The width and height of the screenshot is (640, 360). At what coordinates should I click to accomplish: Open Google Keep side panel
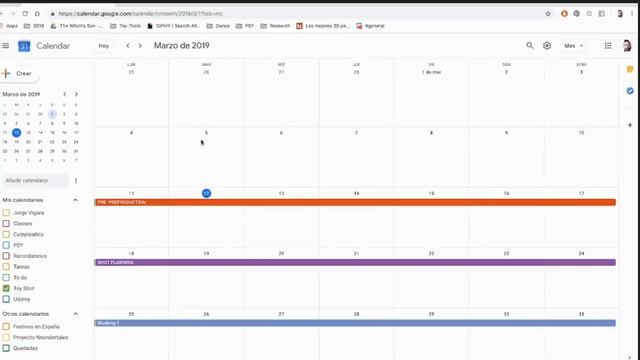click(x=630, y=69)
